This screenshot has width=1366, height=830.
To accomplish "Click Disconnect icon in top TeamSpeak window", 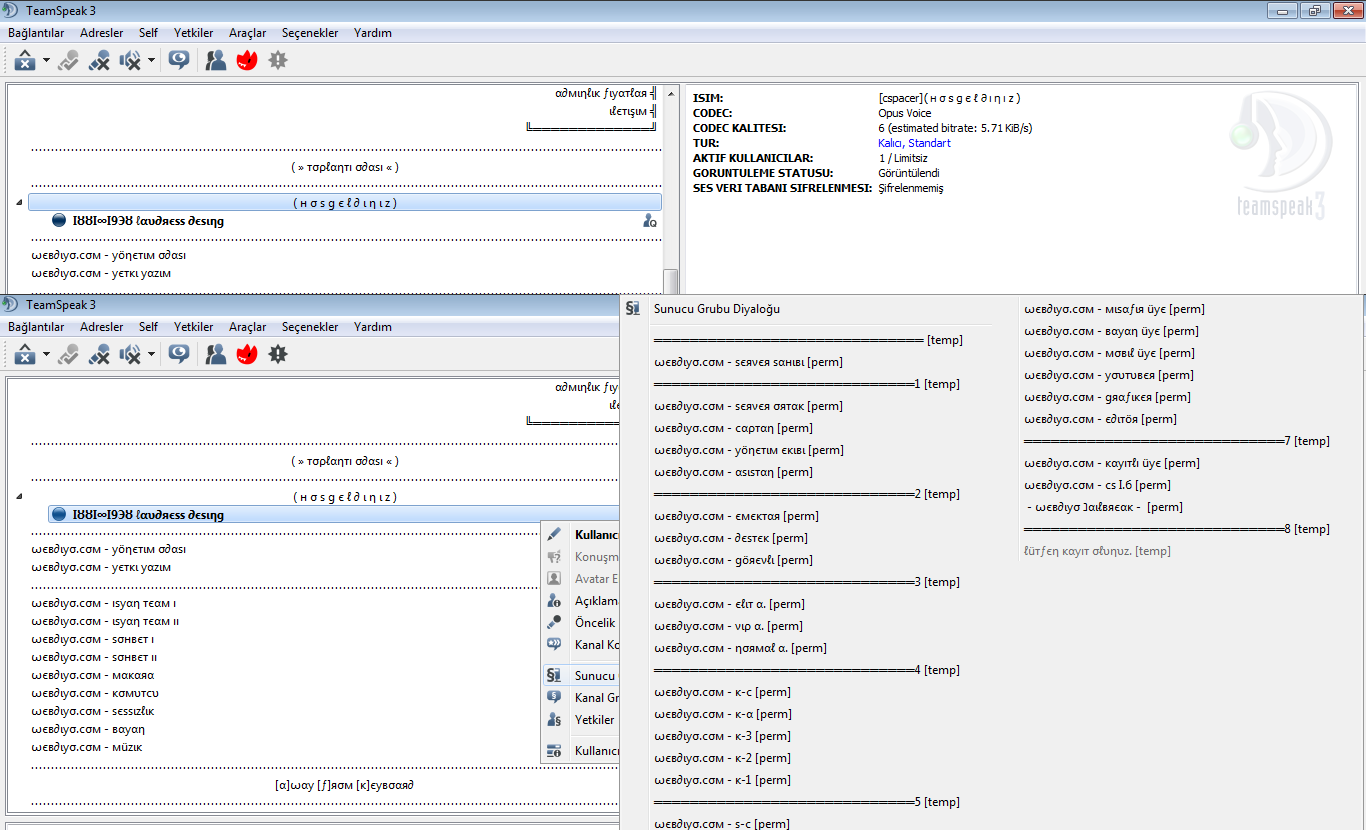I will (x=25, y=60).
